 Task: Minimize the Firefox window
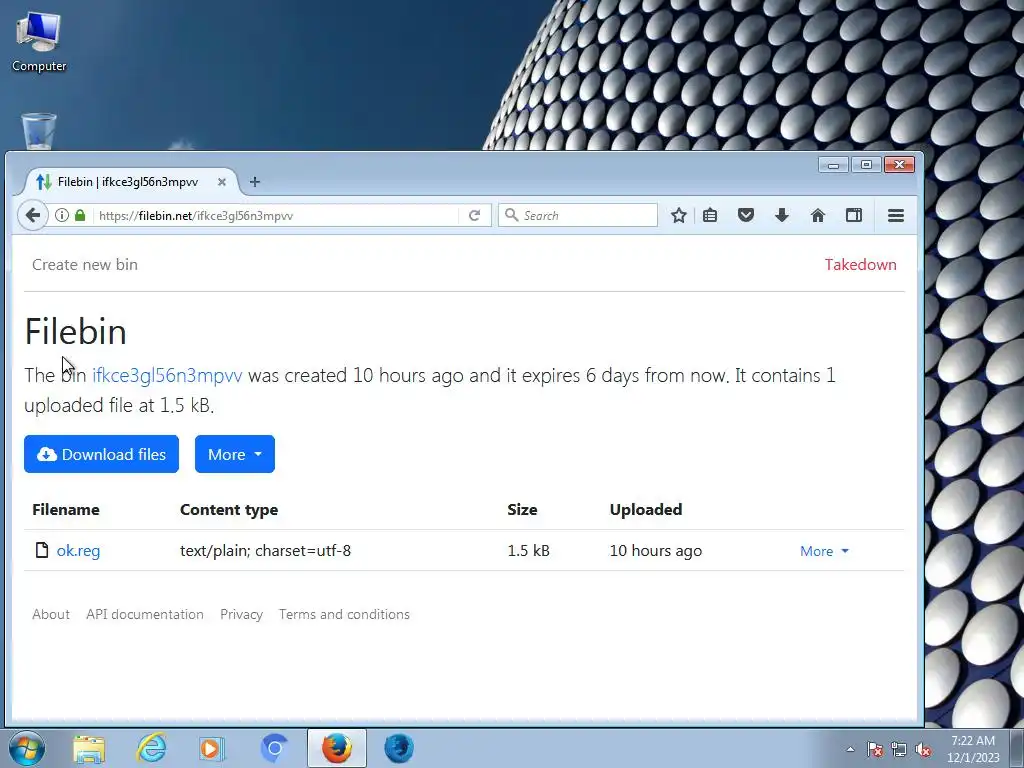click(x=833, y=165)
